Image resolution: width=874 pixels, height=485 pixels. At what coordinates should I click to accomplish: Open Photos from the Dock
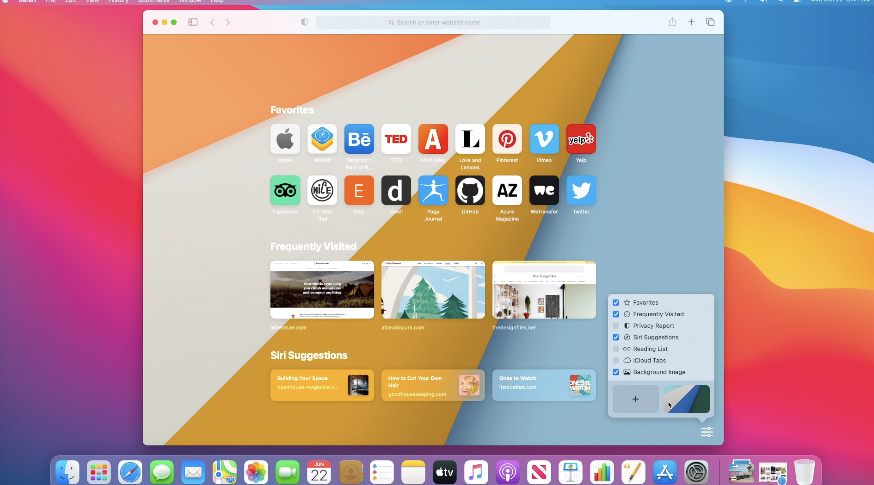click(x=256, y=473)
